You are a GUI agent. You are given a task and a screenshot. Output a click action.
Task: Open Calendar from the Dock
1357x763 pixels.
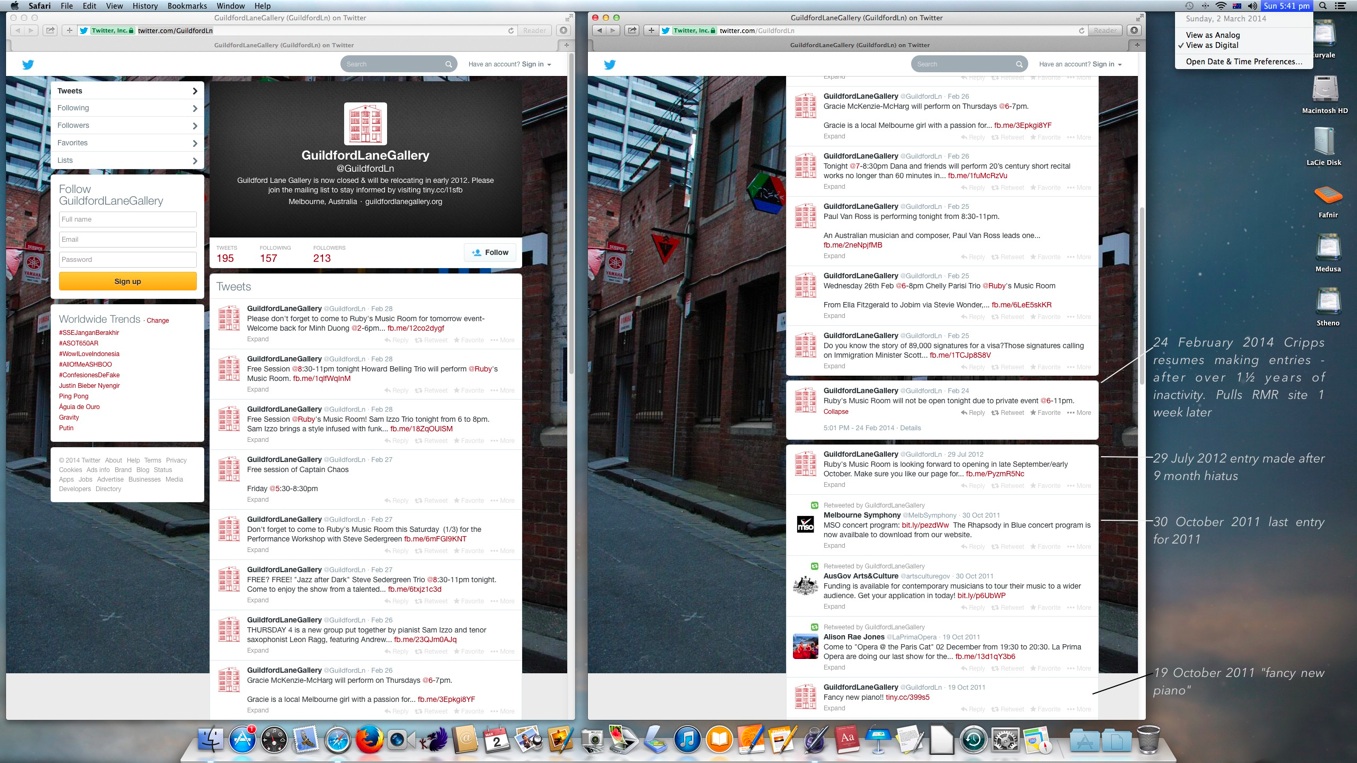tap(497, 739)
